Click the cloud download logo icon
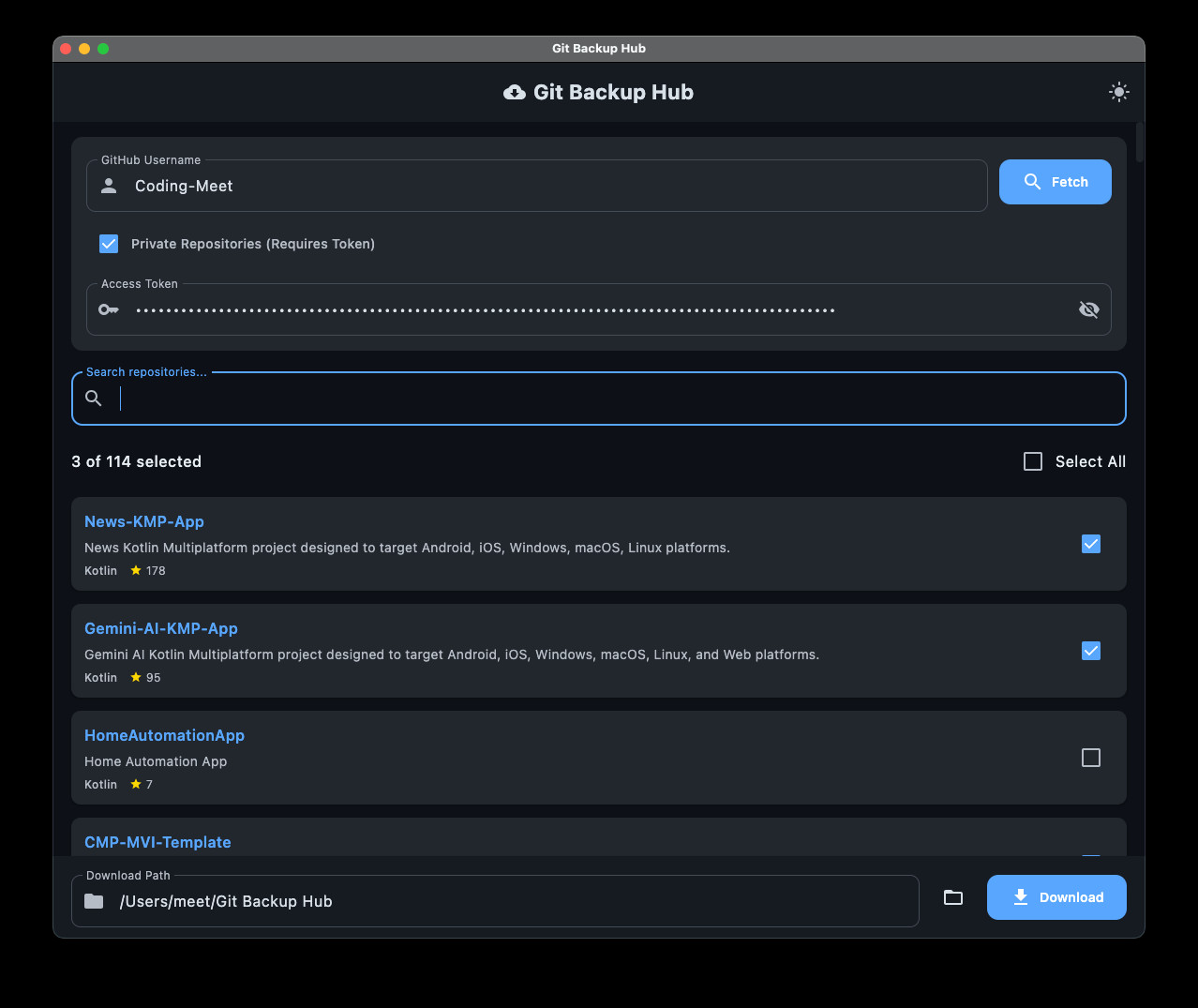This screenshot has height=1008, width=1198. (515, 92)
